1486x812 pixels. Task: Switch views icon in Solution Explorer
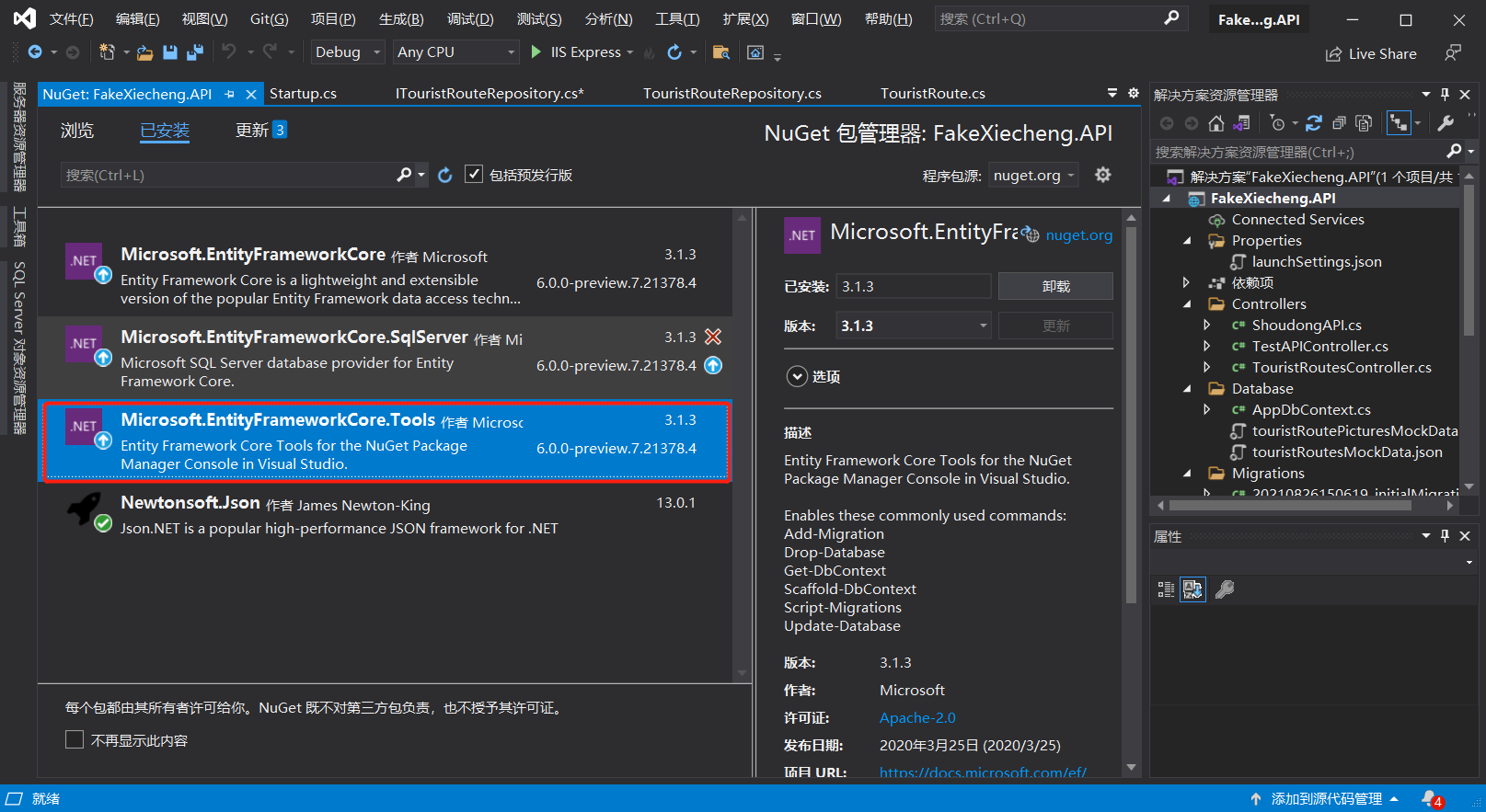(1241, 123)
